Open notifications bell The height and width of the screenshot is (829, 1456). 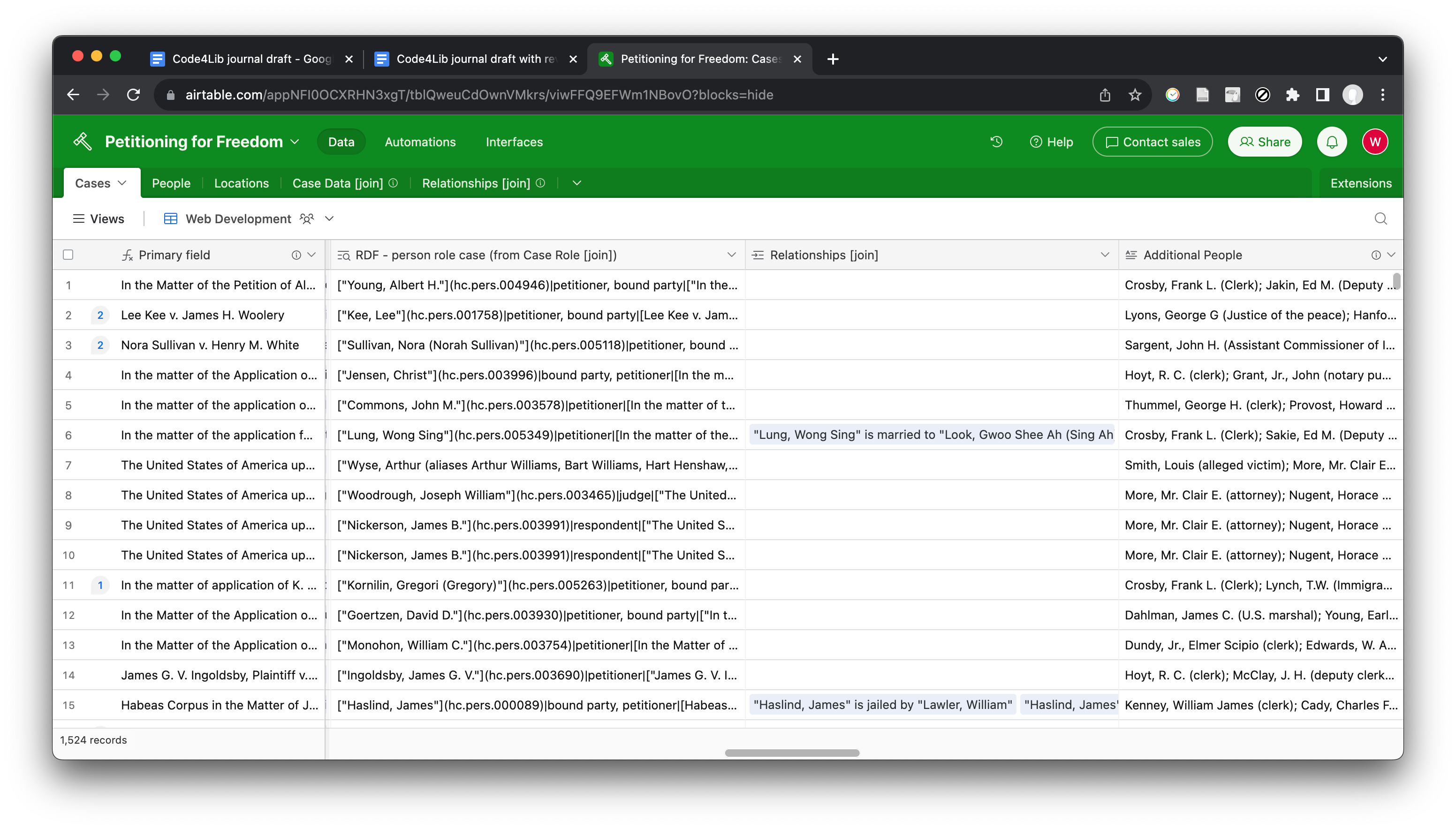(x=1331, y=142)
